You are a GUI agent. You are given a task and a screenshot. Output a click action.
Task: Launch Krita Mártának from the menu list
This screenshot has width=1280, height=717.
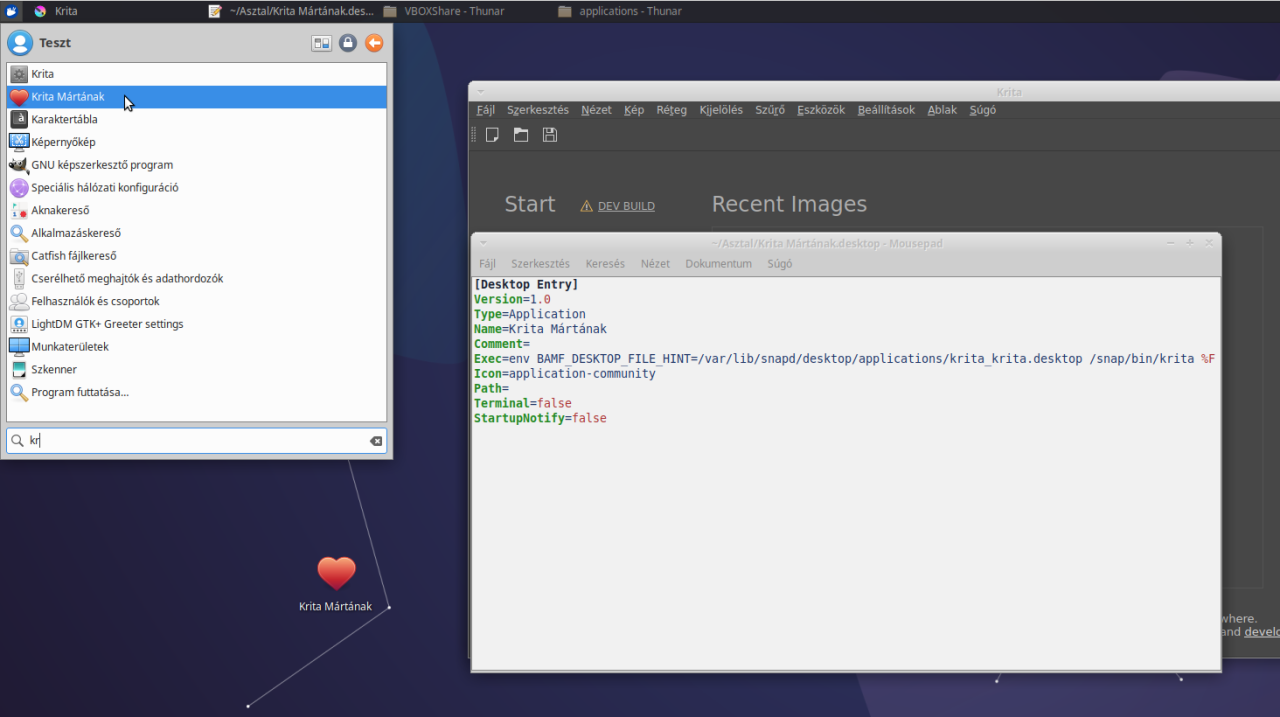coord(197,97)
